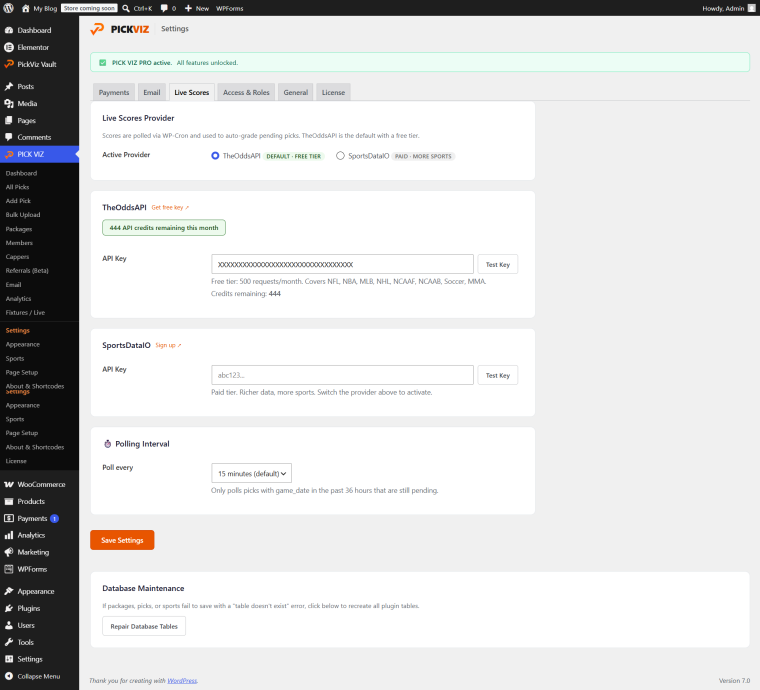Click the Media icon in the sidebar
Screen dimensions: 760x690
(x=9, y=103)
